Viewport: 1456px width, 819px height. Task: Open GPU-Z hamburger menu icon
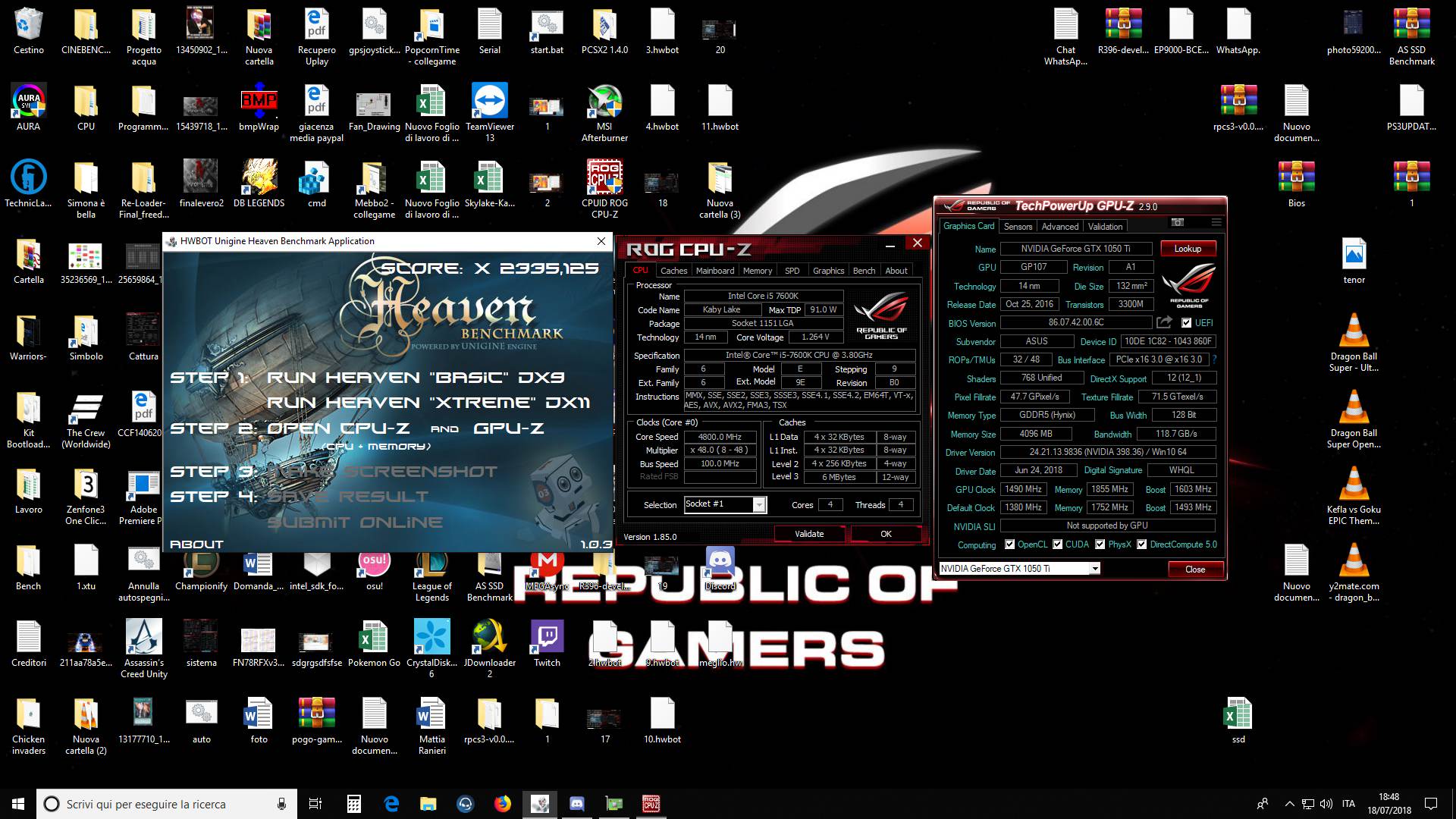pyautogui.click(x=1216, y=222)
